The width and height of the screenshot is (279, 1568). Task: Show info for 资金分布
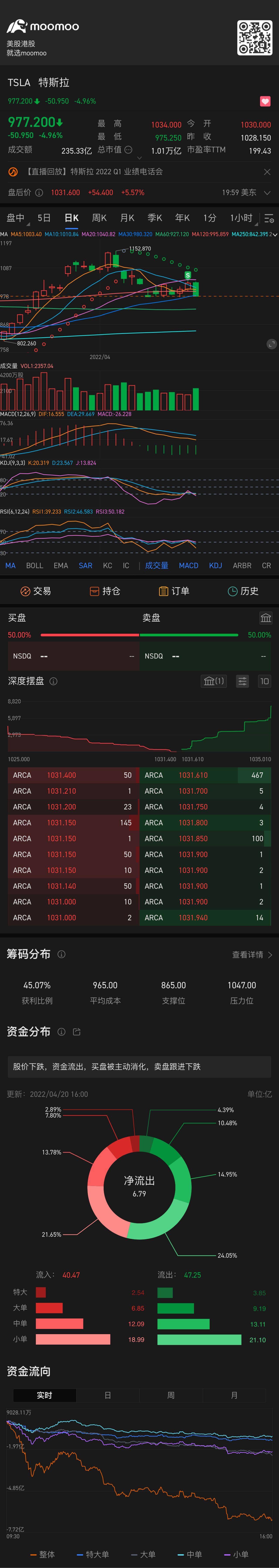(61, 1032)
